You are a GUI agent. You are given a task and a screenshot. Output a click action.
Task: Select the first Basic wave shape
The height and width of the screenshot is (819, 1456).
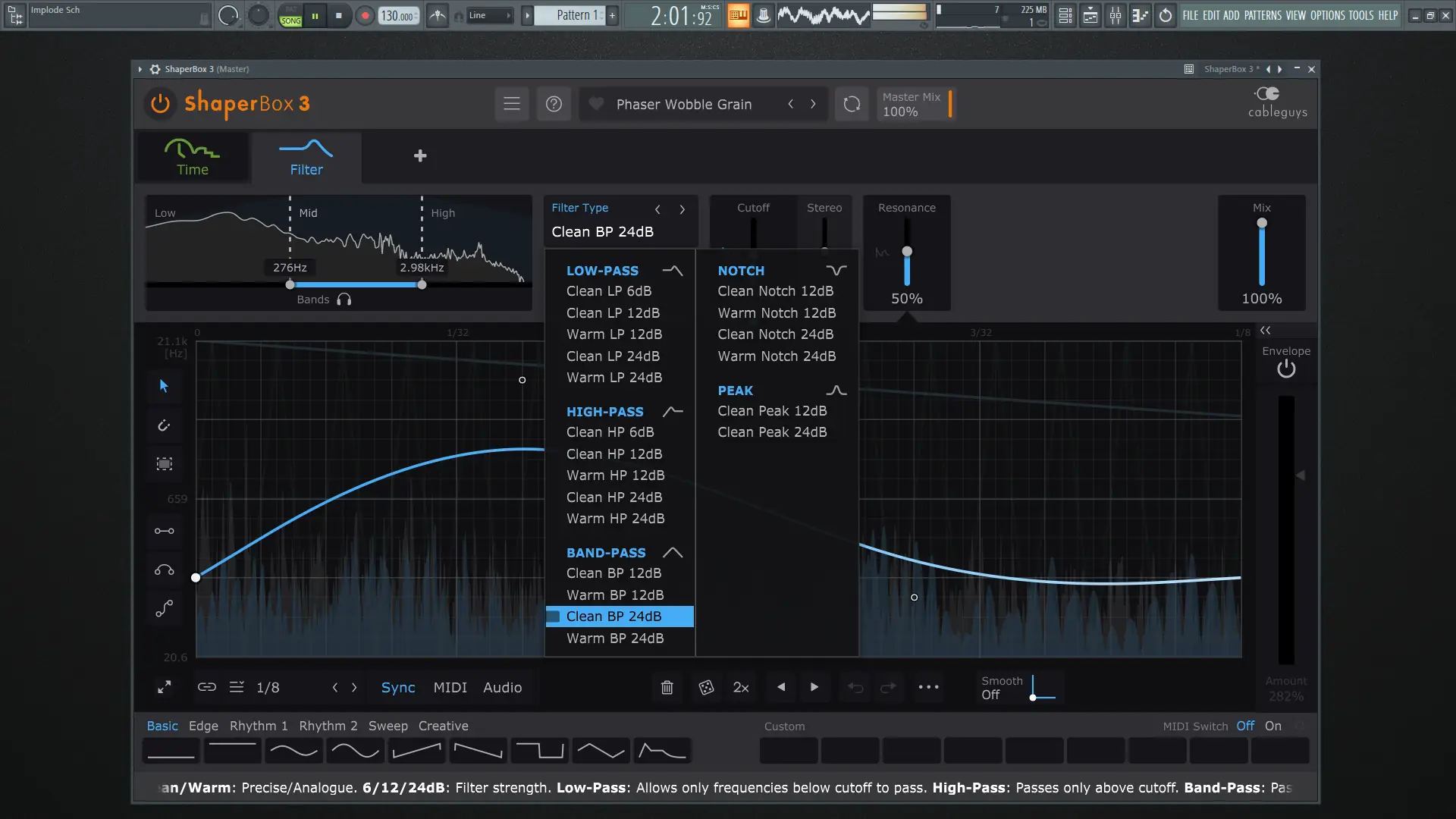click(171, 750)
